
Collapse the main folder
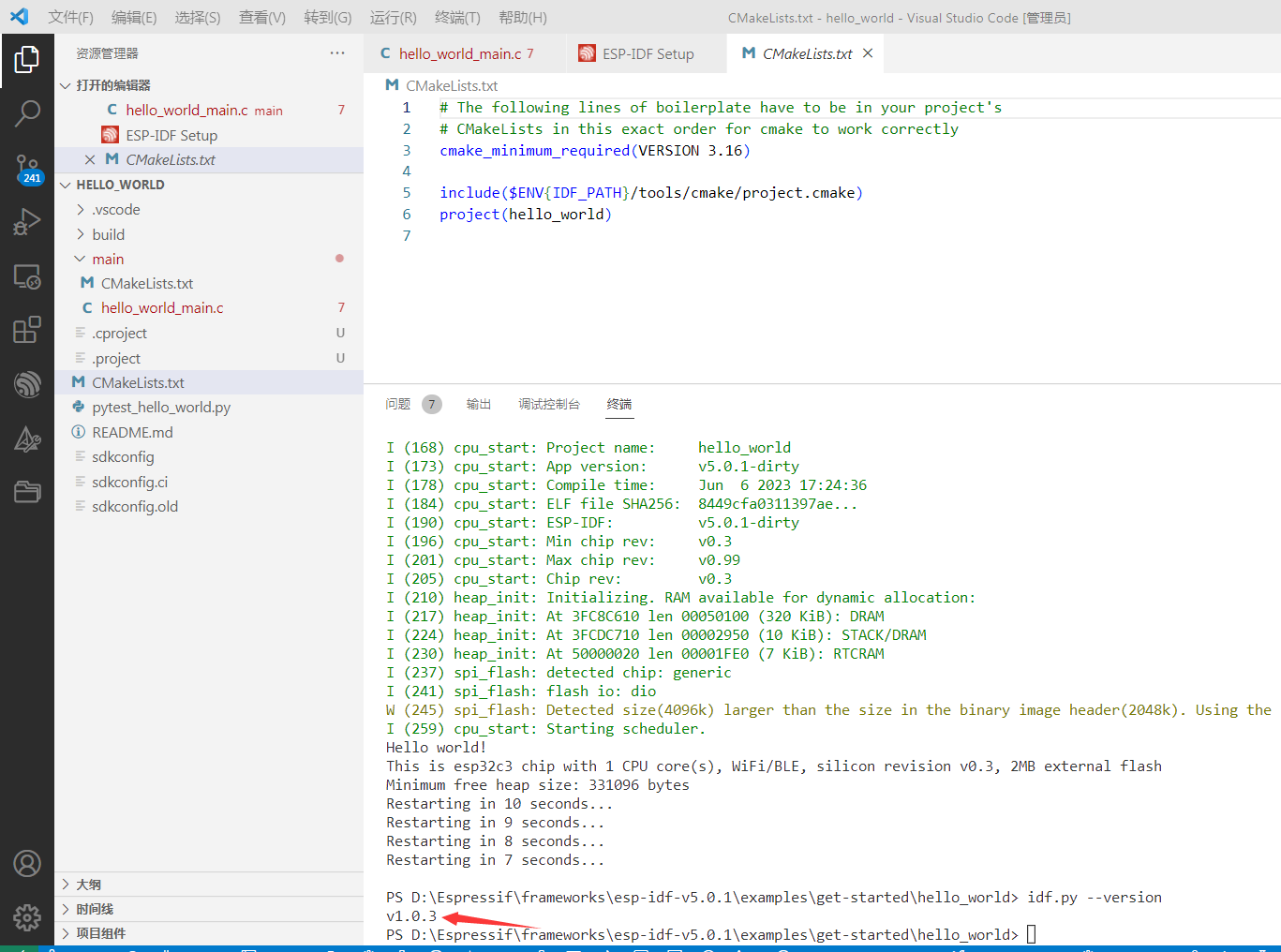(x=209, y=259)
